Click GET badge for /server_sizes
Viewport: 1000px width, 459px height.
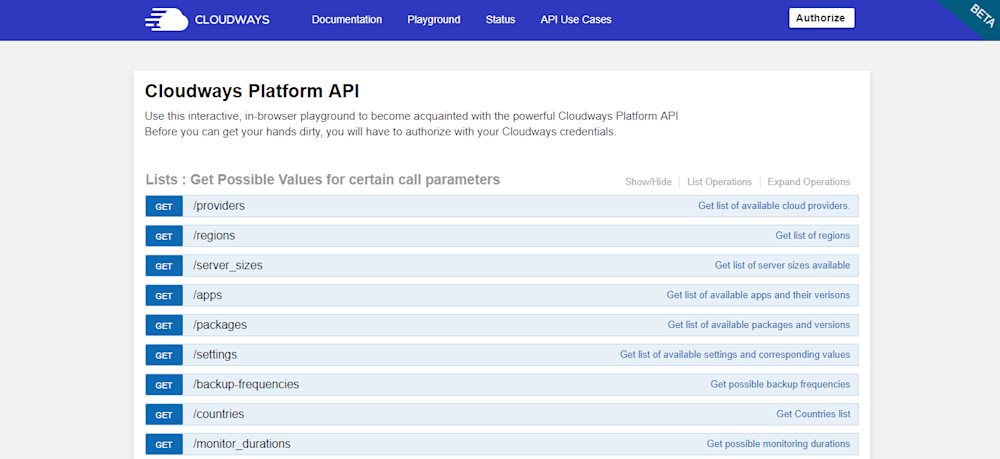point(164,266)
